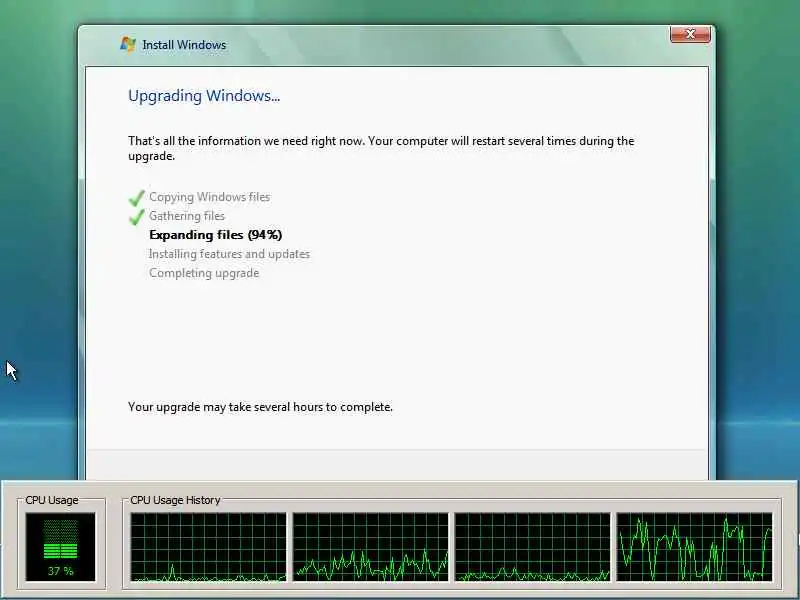Click the CPU Usage group label

pyautogui.click(x=52, y=500)
